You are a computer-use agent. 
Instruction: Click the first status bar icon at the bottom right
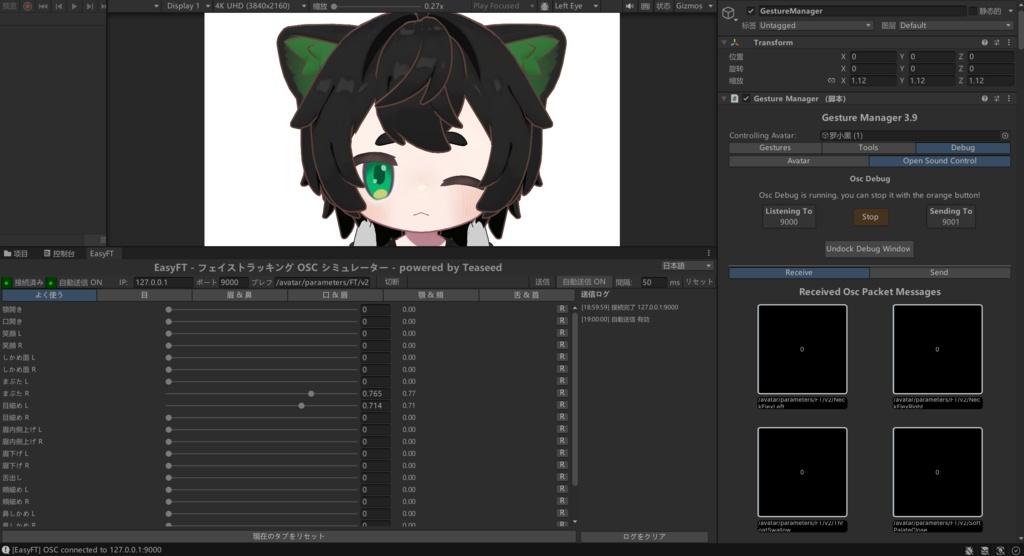click(x=970, y=550)
